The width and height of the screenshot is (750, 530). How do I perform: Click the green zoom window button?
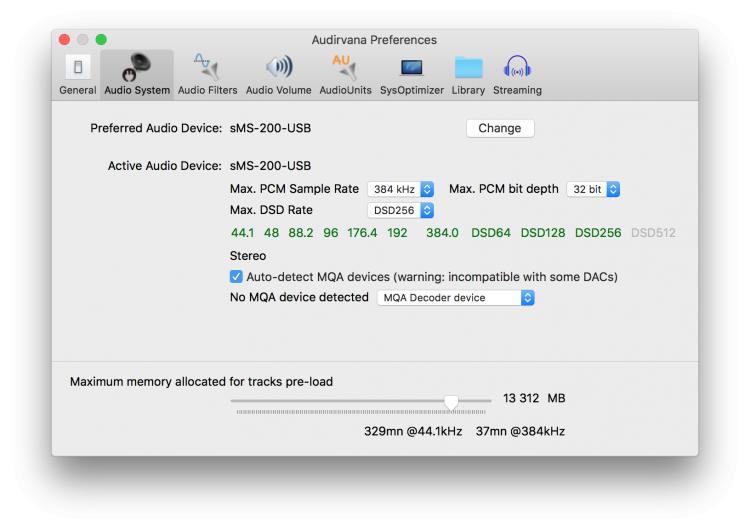(x=101, y=40)
